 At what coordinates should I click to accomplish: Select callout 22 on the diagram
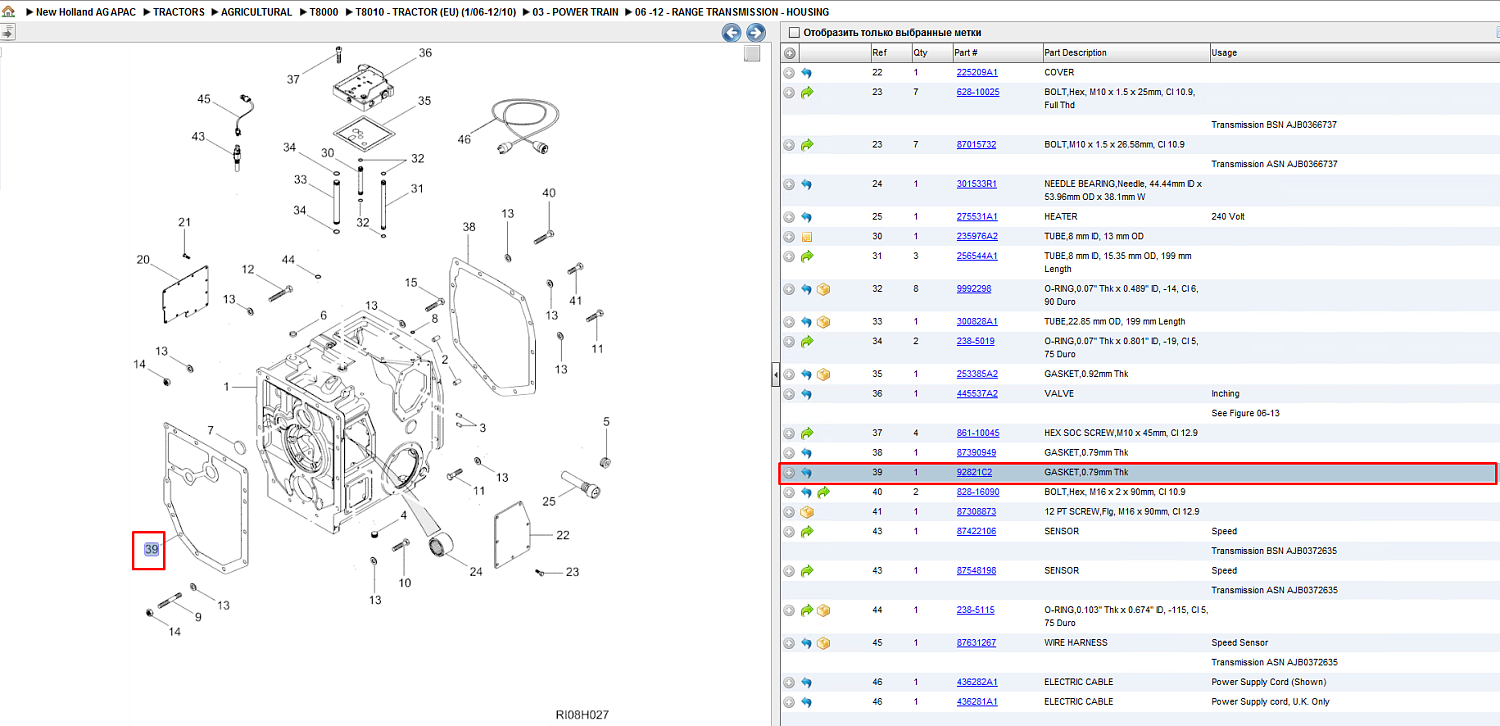pos(563,536)
